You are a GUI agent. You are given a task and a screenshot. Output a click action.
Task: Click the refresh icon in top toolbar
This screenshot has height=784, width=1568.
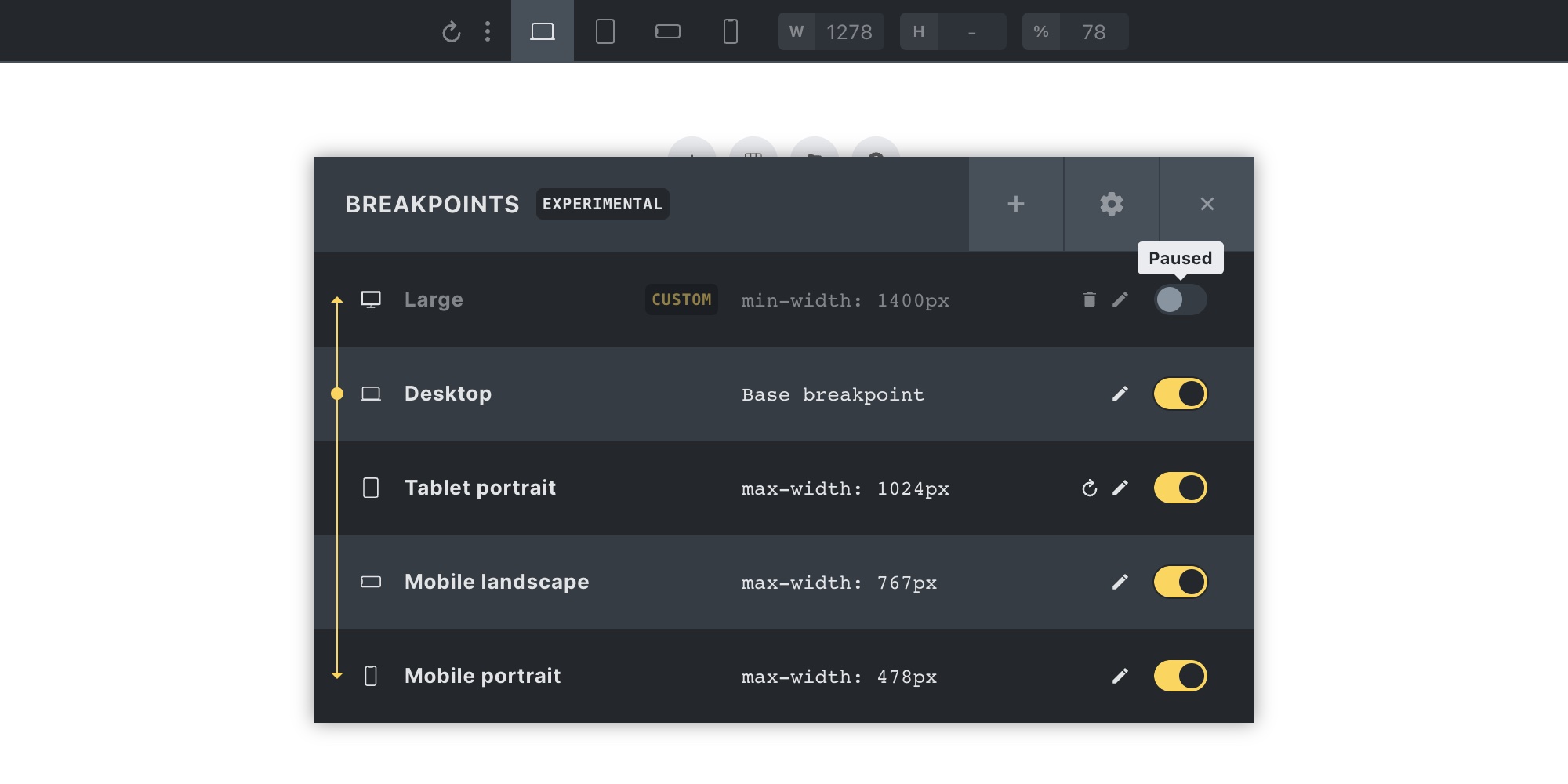coord(451,32)
